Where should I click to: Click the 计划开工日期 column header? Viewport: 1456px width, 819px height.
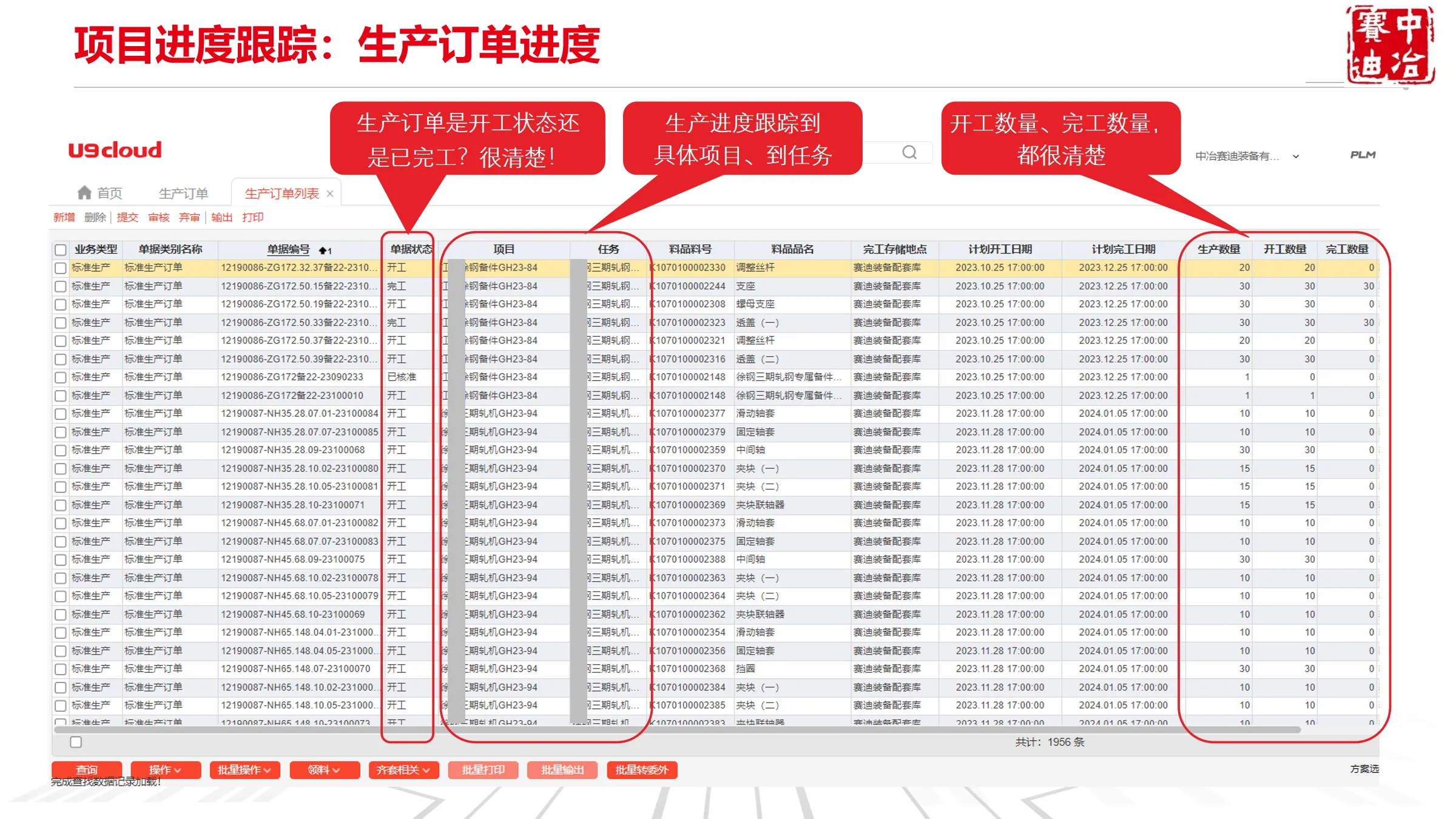pos(1000,249)
